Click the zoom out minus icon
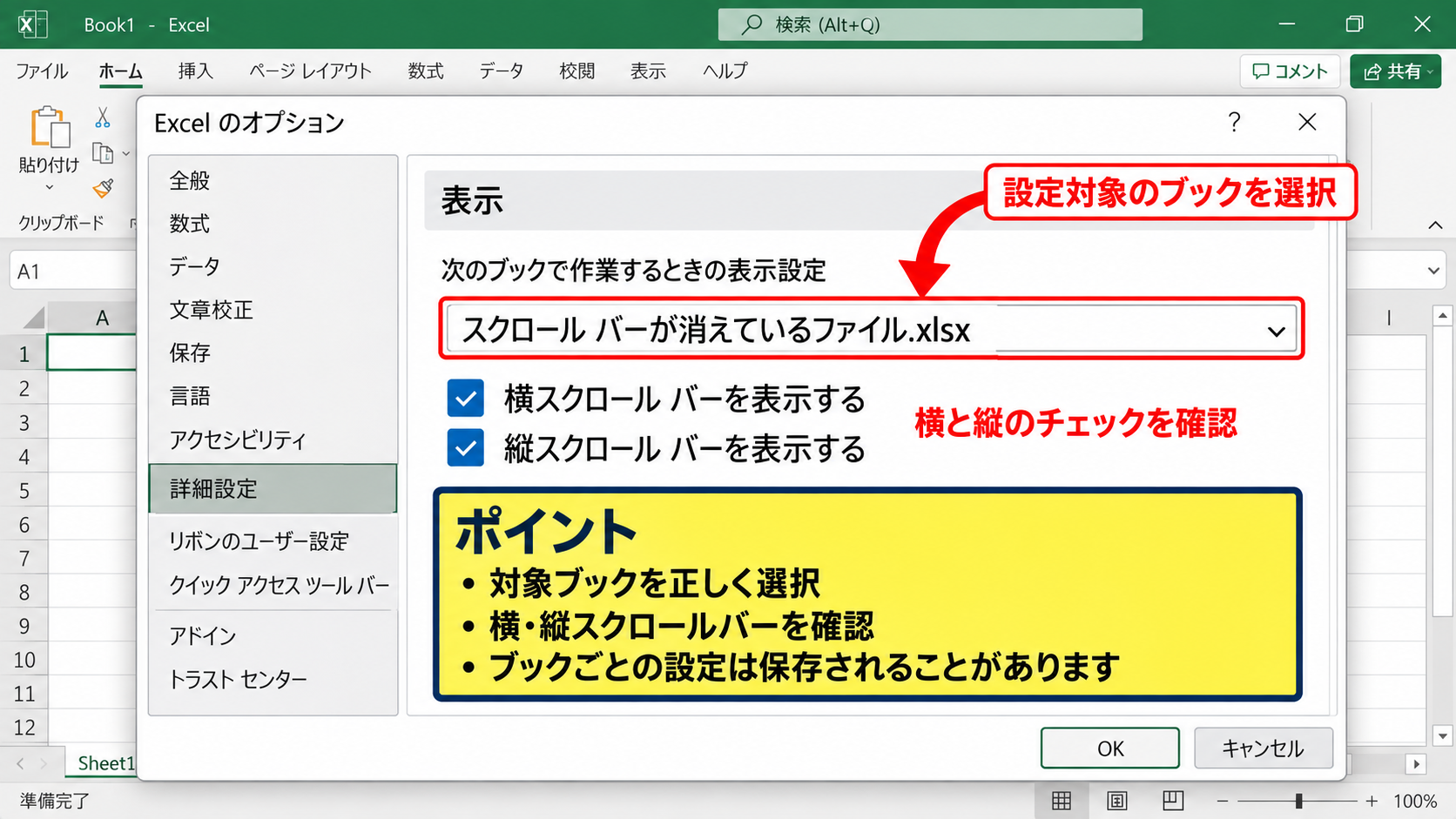This screenshot has height=819, width=1456. coord(1223,801)
